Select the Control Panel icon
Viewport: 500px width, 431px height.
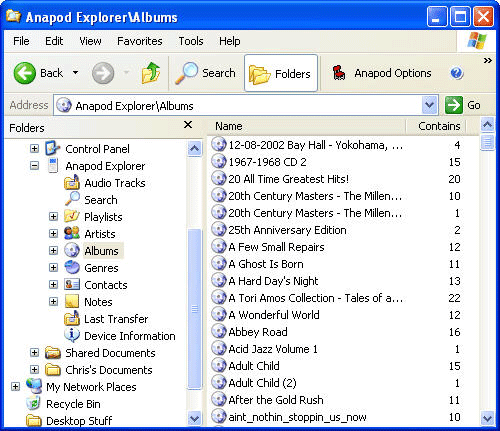pos(53,148)
